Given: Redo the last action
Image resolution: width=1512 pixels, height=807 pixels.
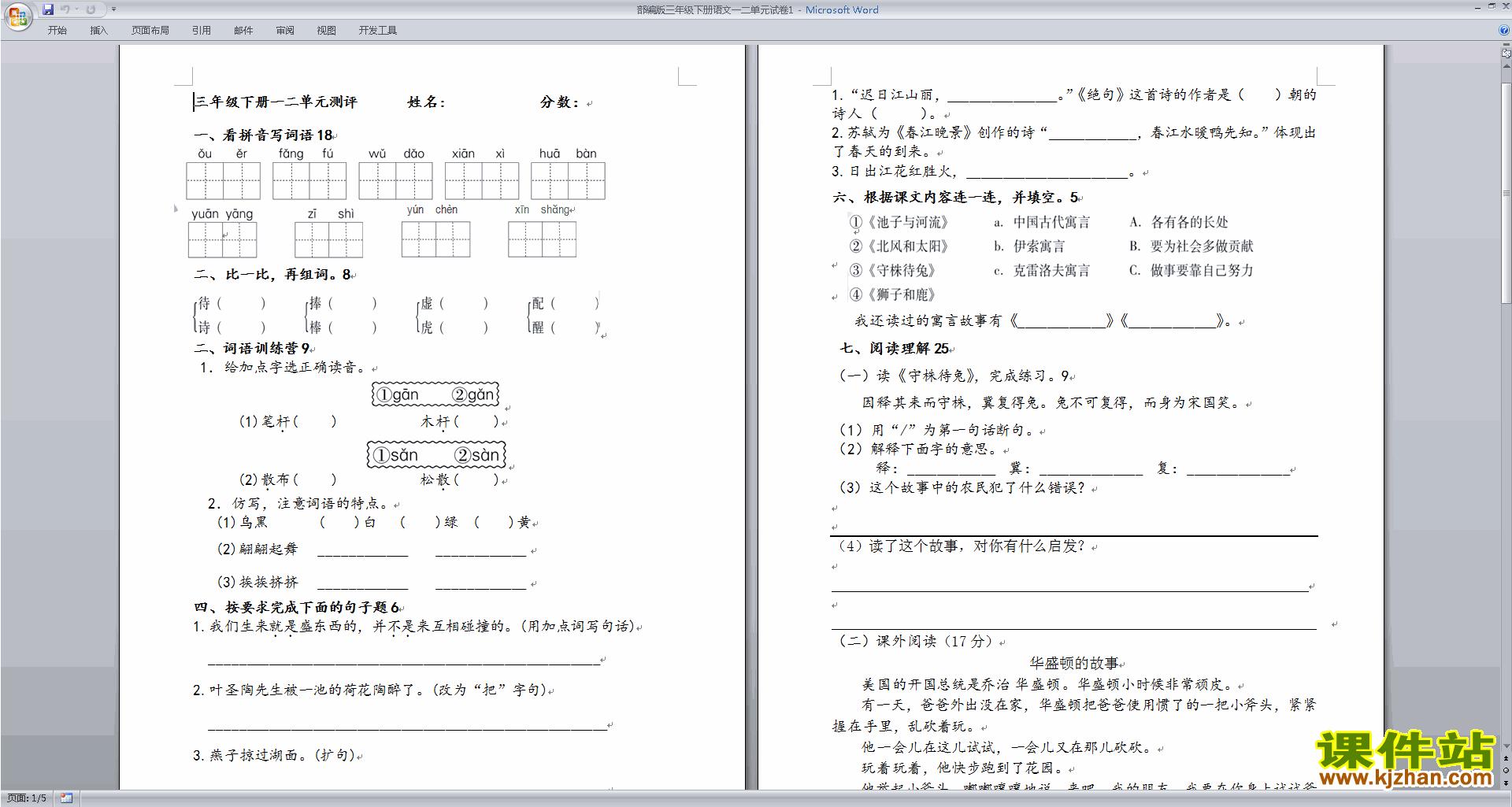Looking at the screenshot, I should coord(91,9).
